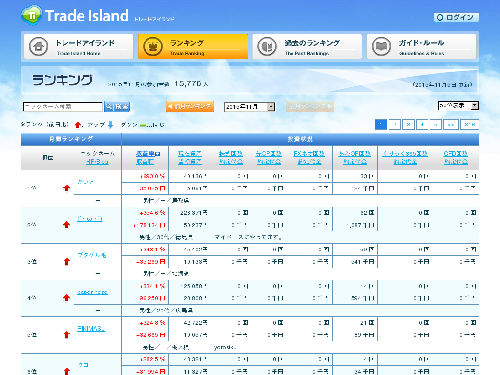This screenshot has height=375, width=500.
Task: Open 過去のランキング tab
Action: pos(307,46)
